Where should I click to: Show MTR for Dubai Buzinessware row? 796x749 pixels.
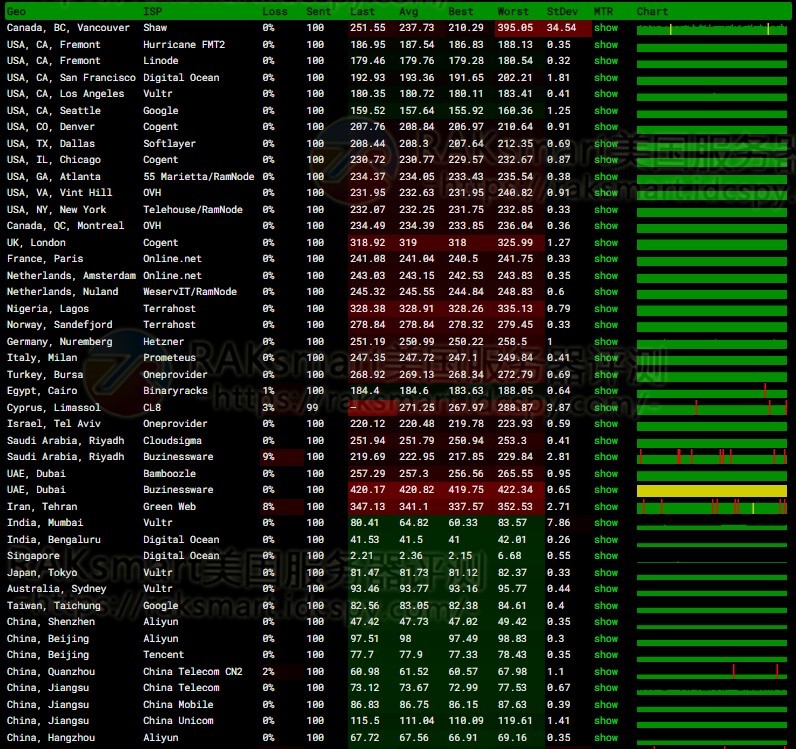pos(606,490)
